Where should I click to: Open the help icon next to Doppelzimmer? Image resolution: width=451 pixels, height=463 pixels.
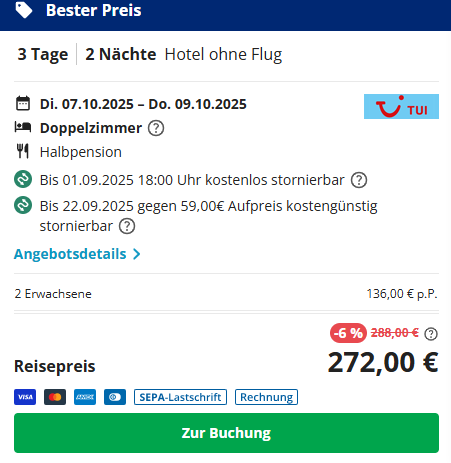(156, 128)
